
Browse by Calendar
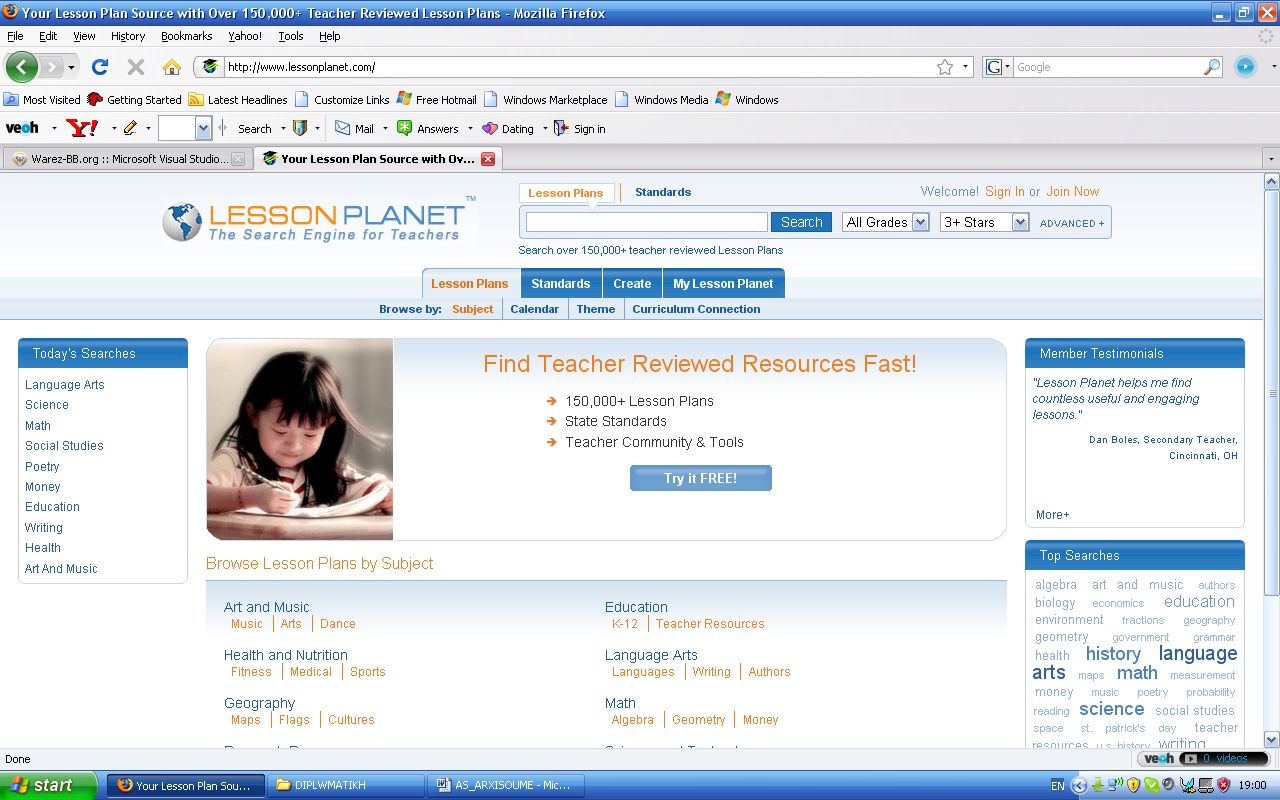535,309
